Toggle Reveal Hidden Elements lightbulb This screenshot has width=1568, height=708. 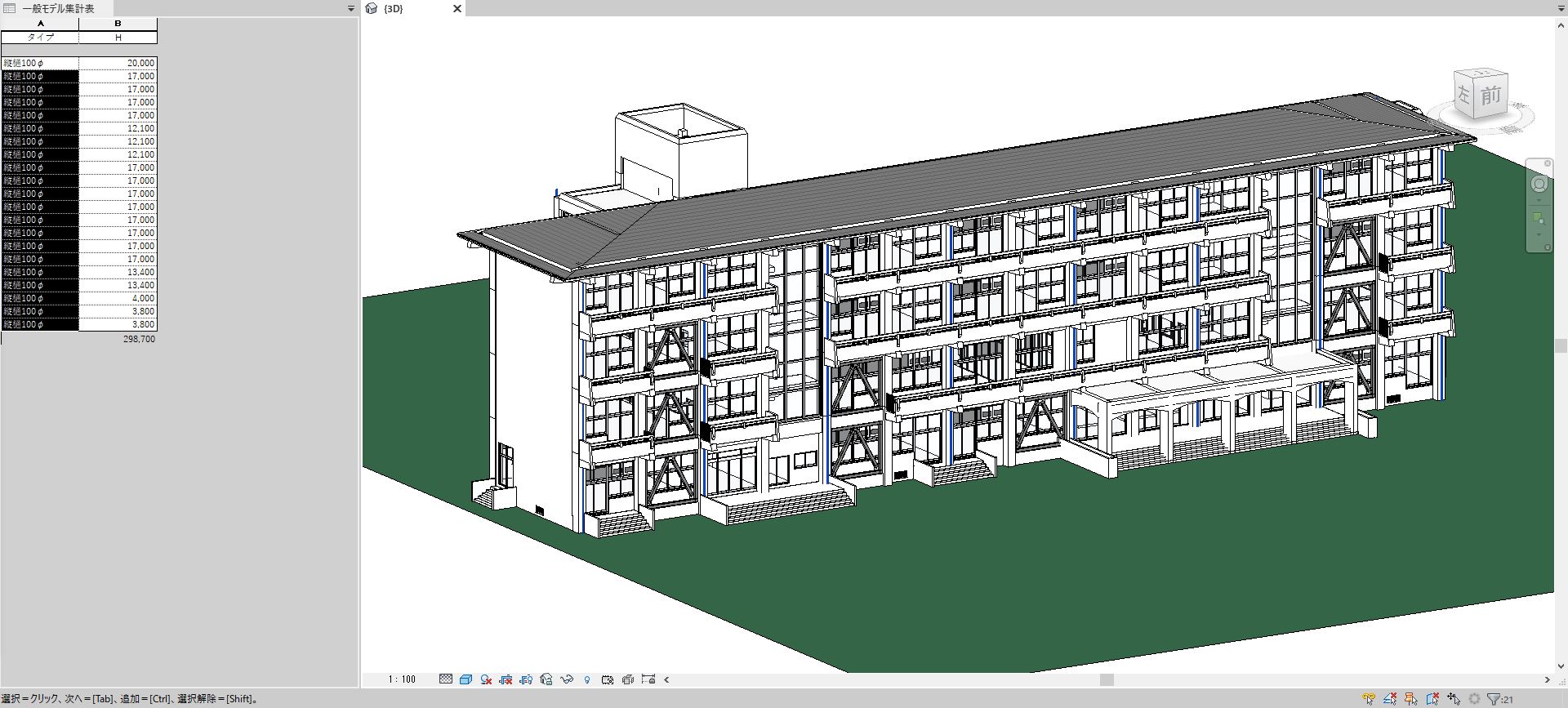(x=587, y=679)
